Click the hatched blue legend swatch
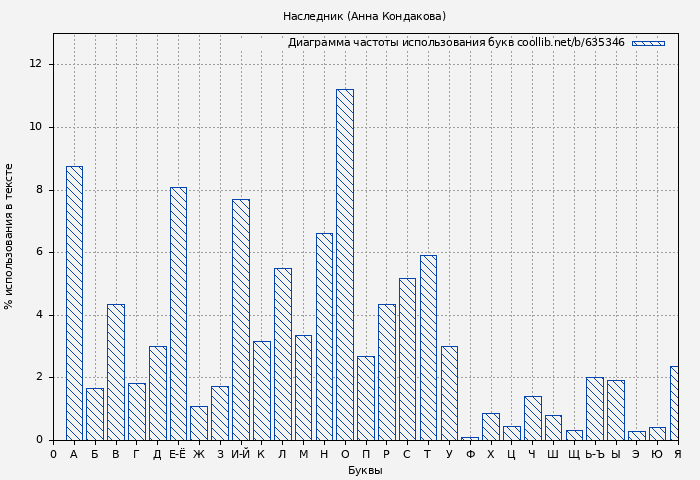This screenshot has width=700, height=480. point(648,43)
